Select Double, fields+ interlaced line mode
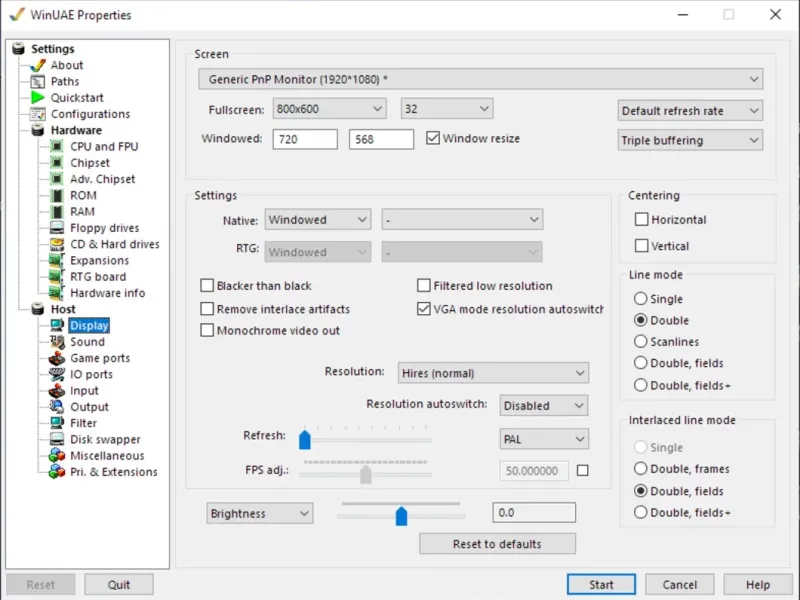Viewport: 800px width, 600px height. coord(640,512)
